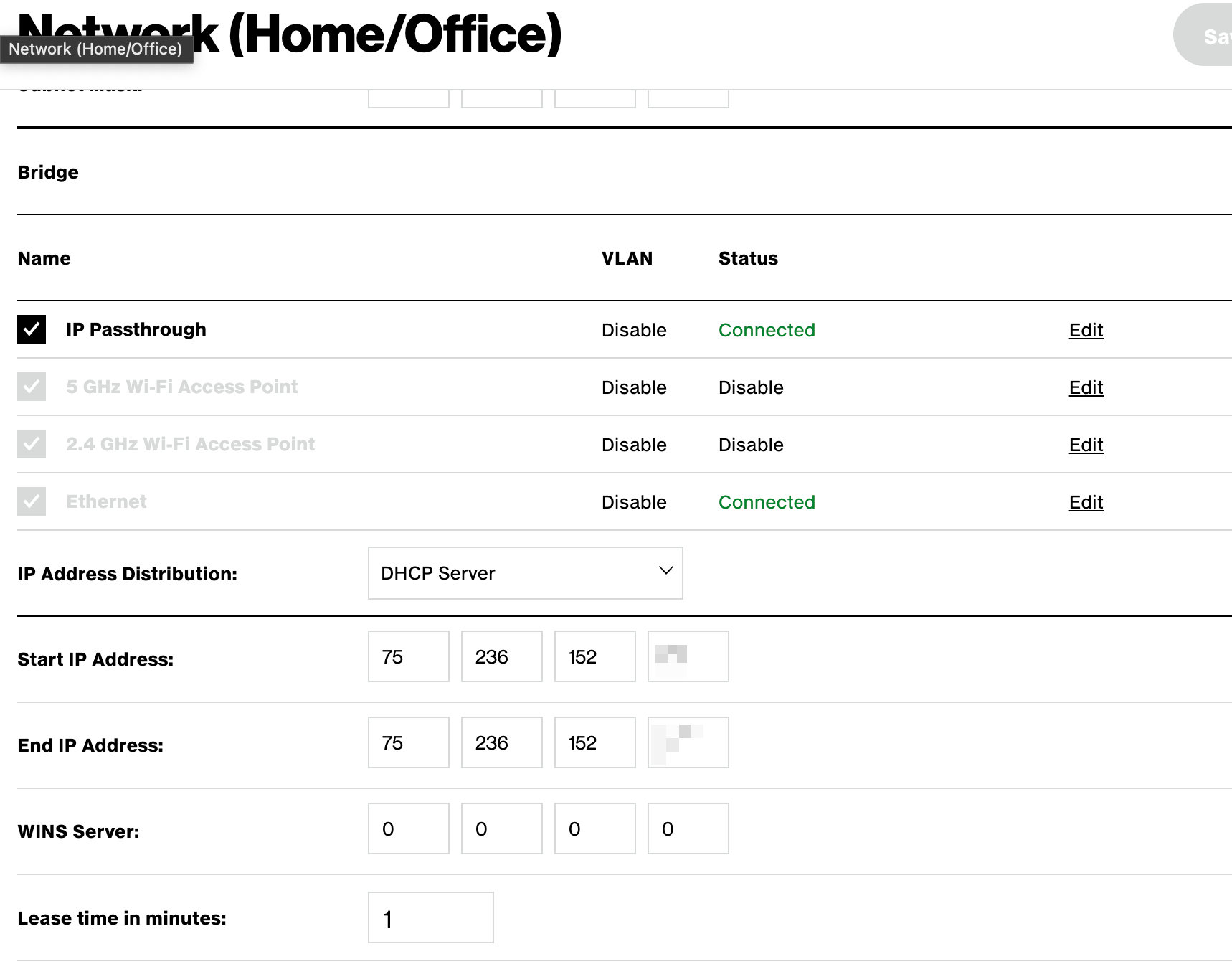Toggle the 2.4 GHz Wi-Fi Access Point checkbox
Image resolution: width=1232 pixels, height=977 pixels.
[32, 444]
